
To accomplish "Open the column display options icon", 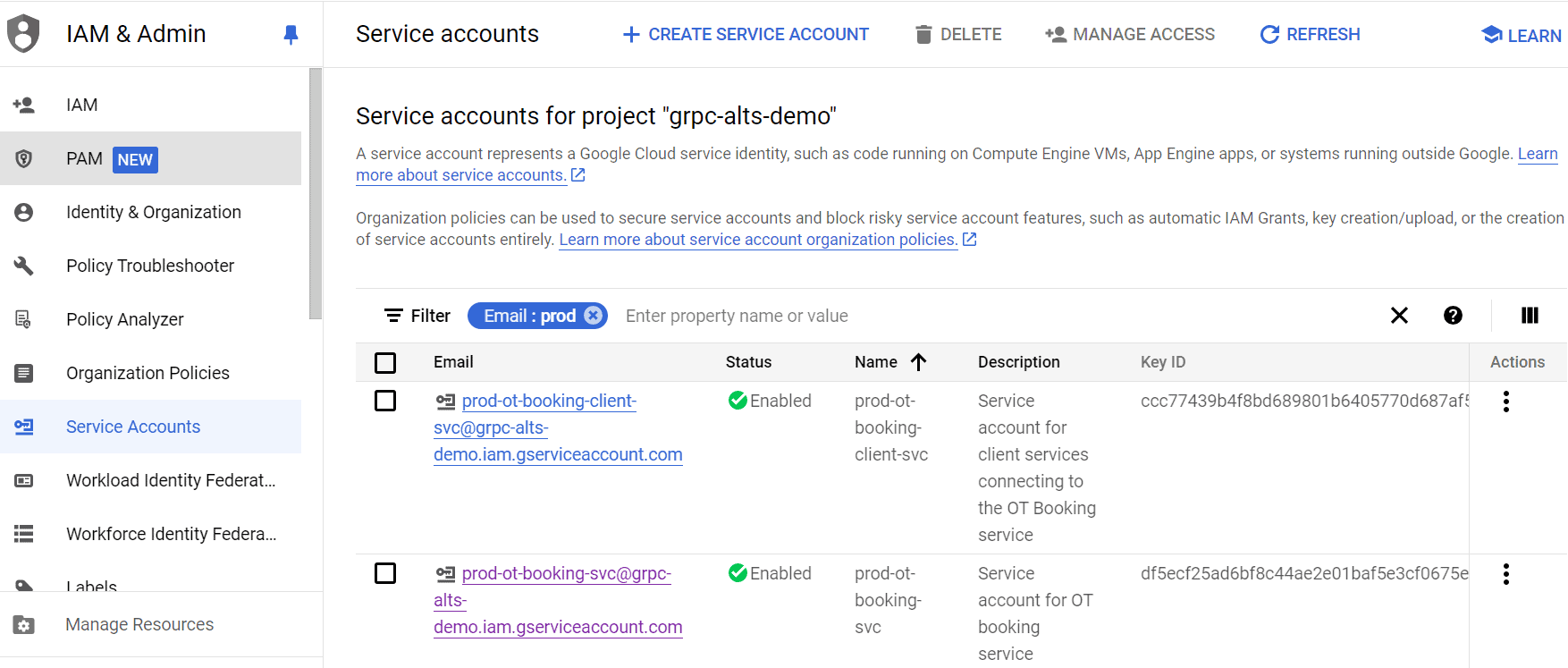I will pyautogui.click(x=1530, y=316).
